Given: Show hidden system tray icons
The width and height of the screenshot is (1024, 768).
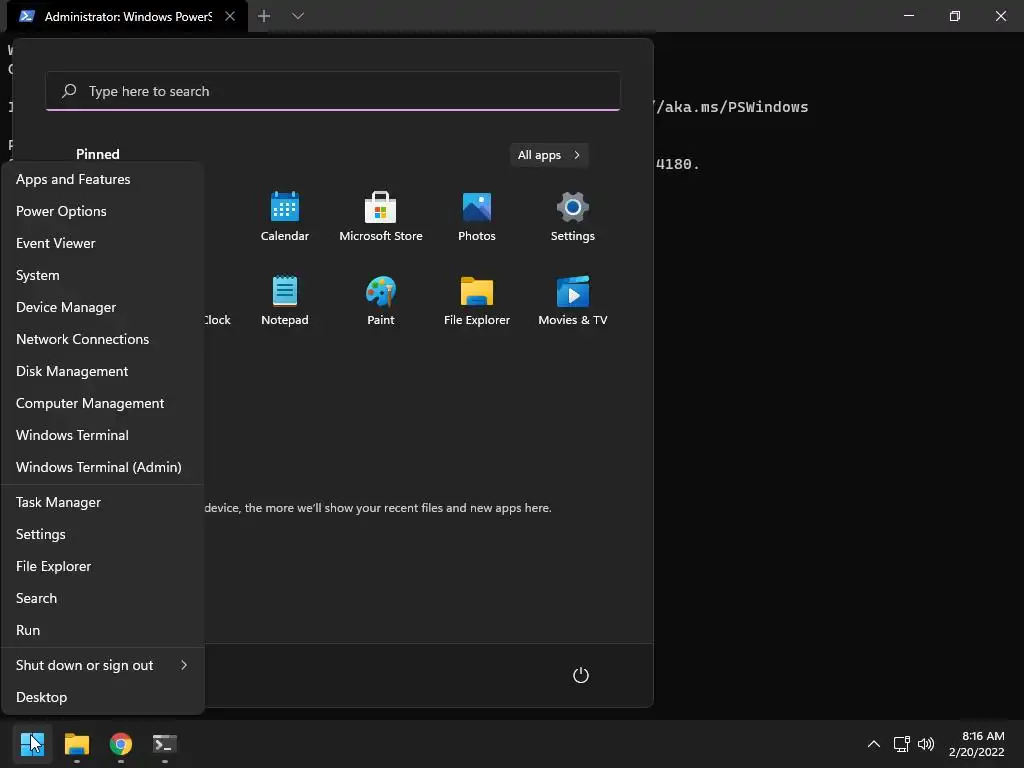Looking at the screenshot, I should click(873, 744).
